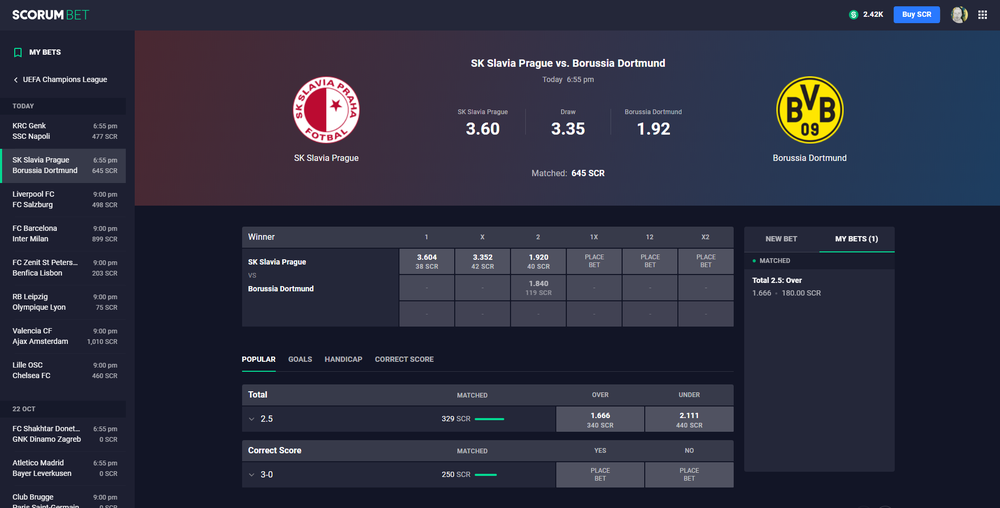
Task: Expand the Correct Score 3-0 chevron
Action: (x=251, y=475)
